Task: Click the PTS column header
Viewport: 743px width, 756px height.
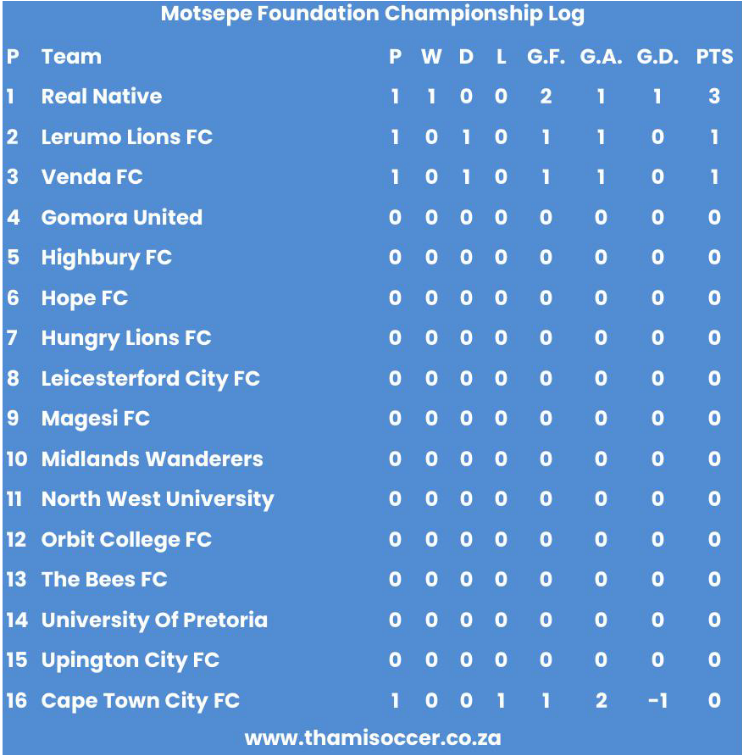Action: [x=714, y=57]
